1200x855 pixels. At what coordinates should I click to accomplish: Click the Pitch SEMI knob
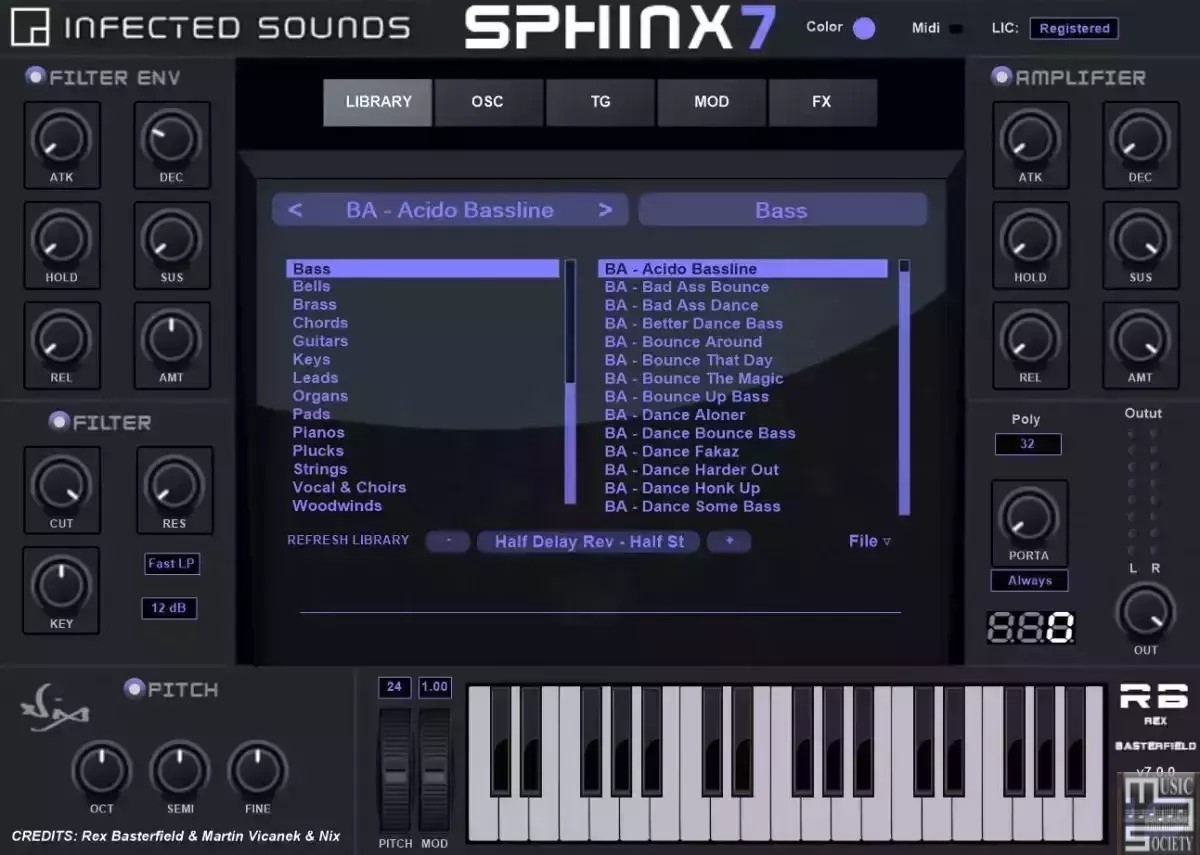click(x=180, y=770)
